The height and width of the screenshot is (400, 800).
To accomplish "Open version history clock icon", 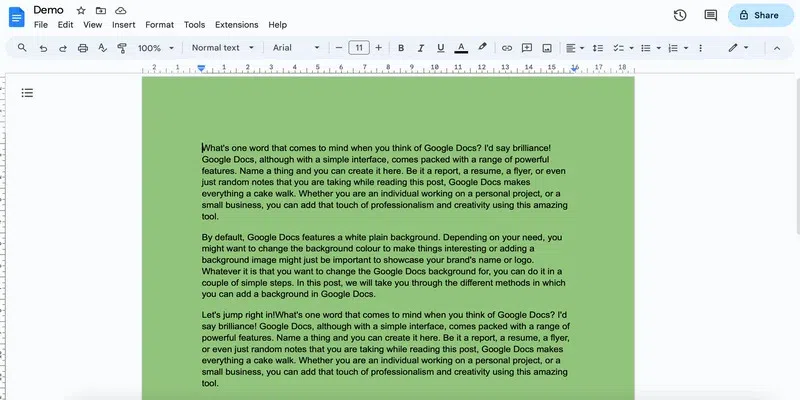I will tap(680, 15).
